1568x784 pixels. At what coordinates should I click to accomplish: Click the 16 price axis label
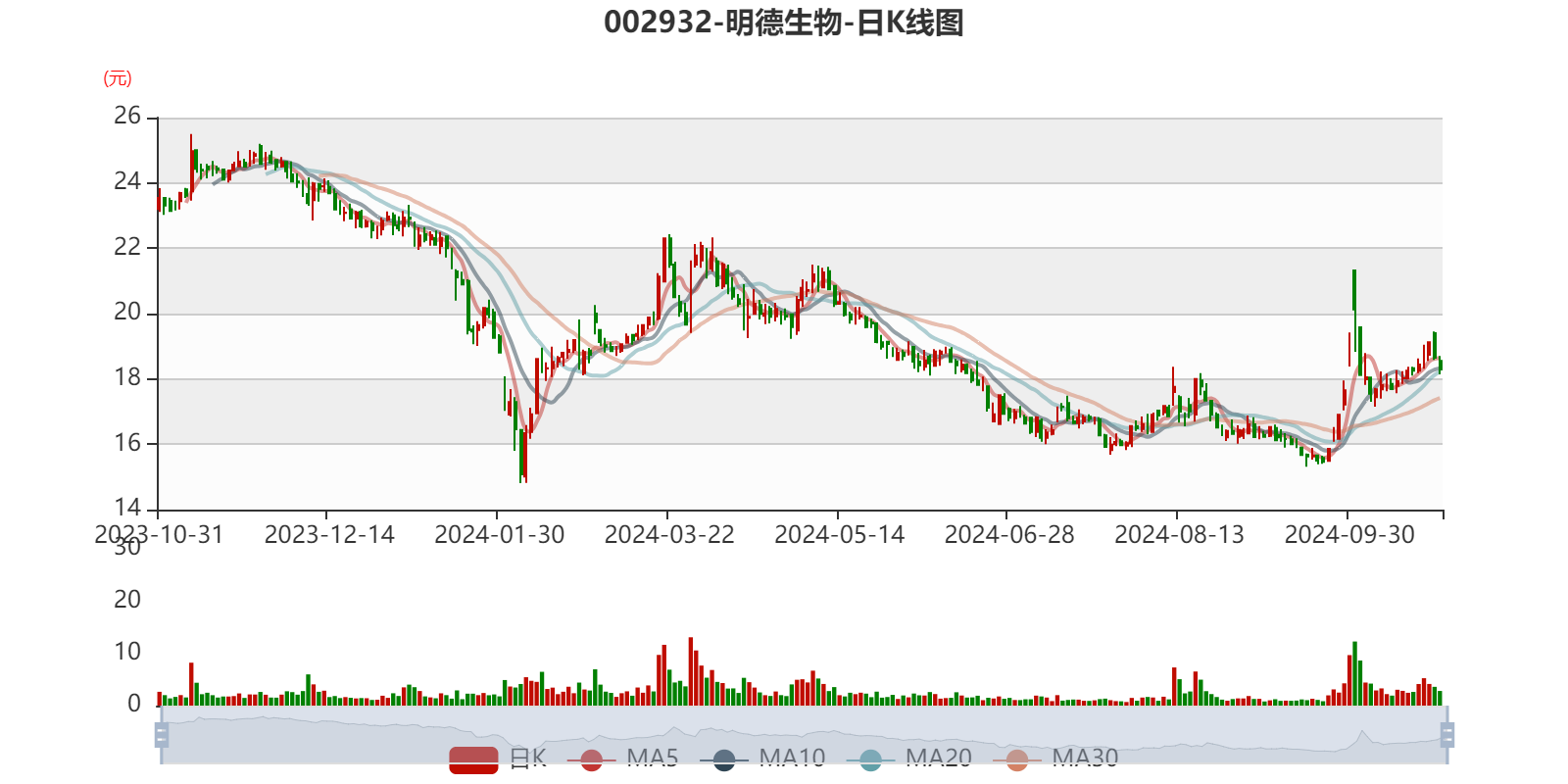pos(127,443)
